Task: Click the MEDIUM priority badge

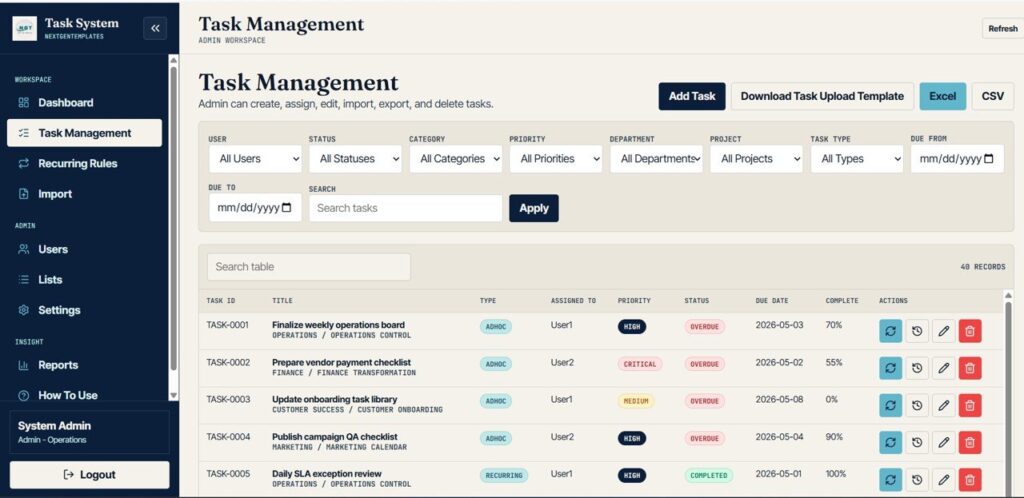Action: tap(635, 401)
